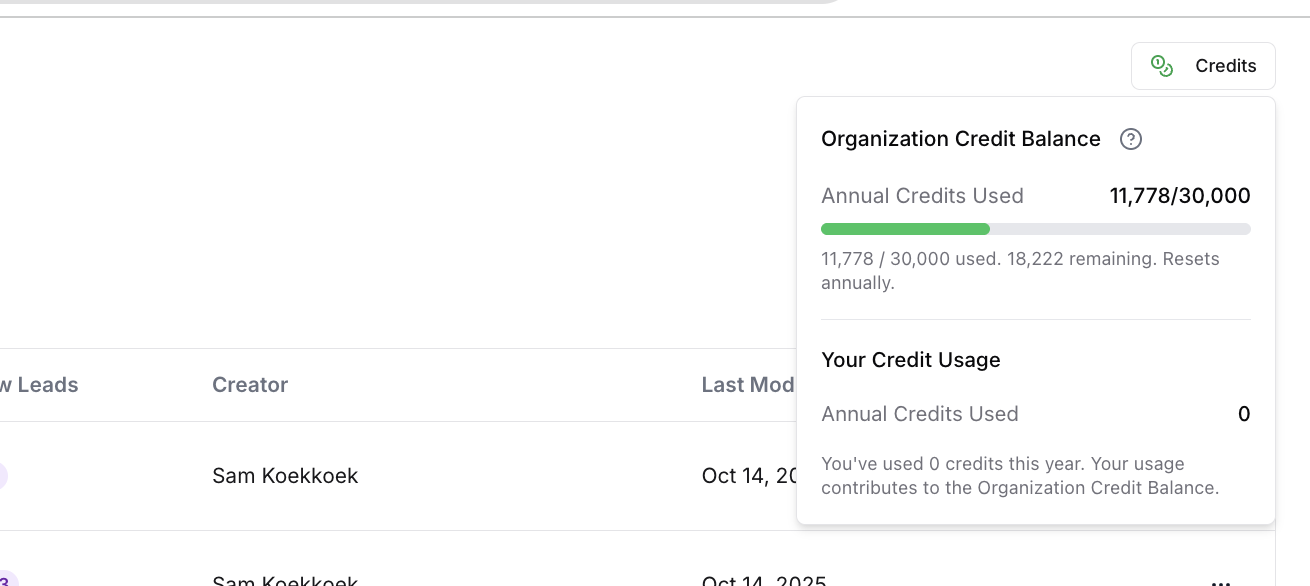
Task: Sort the table by the Creator column header
Action: click(250, 385)
